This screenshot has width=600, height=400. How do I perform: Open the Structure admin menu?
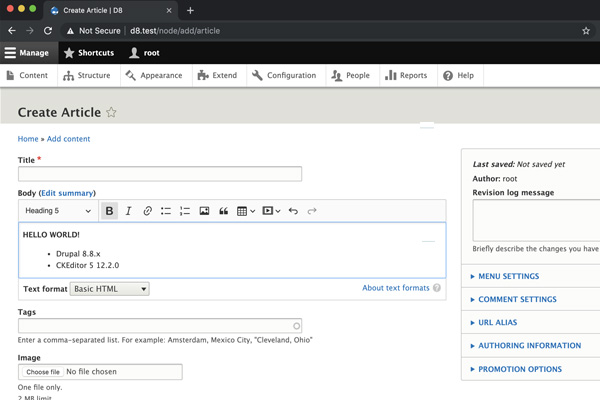(x=87, y=75)
